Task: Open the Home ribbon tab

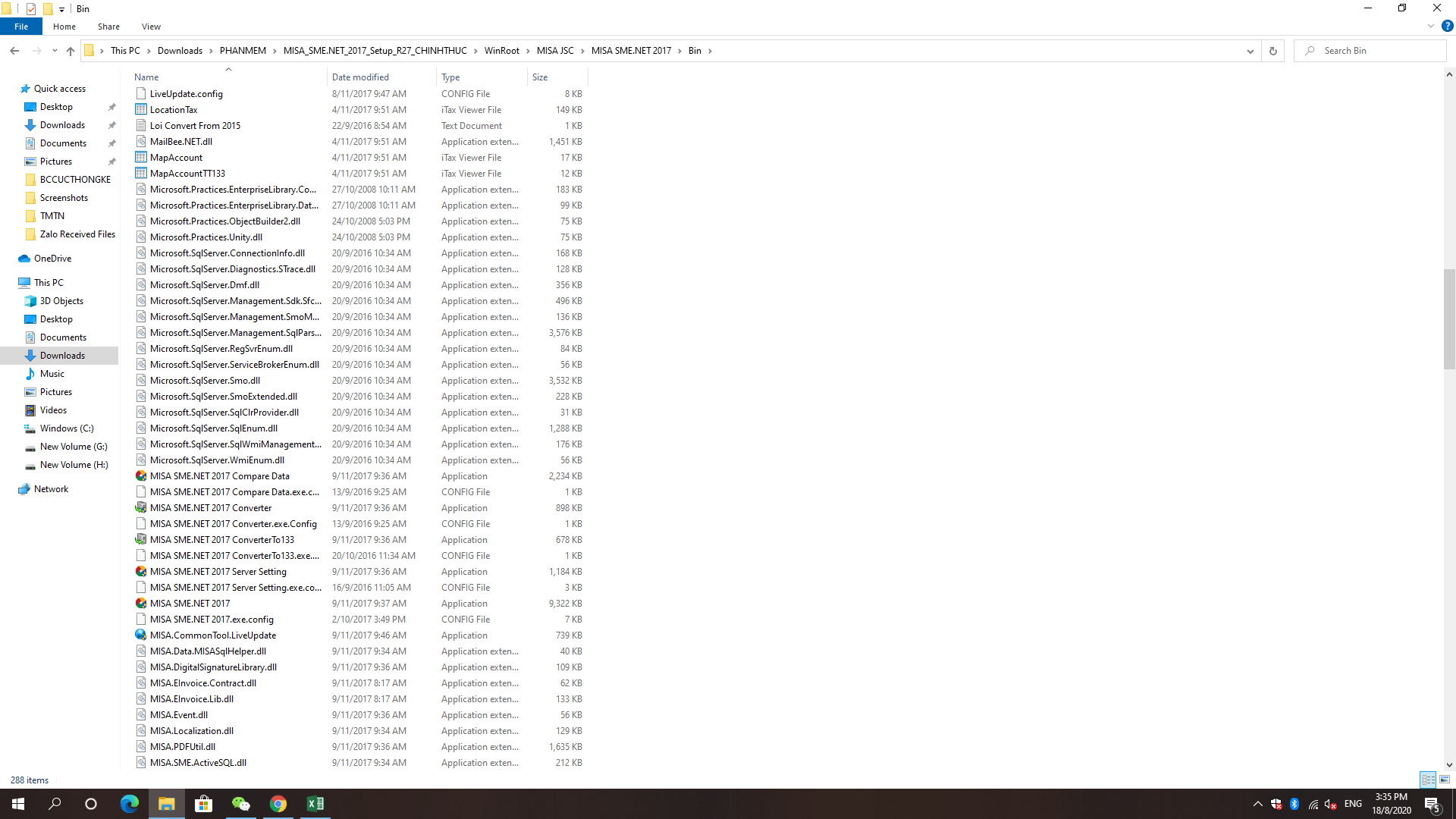Action: tap(64, 27)
